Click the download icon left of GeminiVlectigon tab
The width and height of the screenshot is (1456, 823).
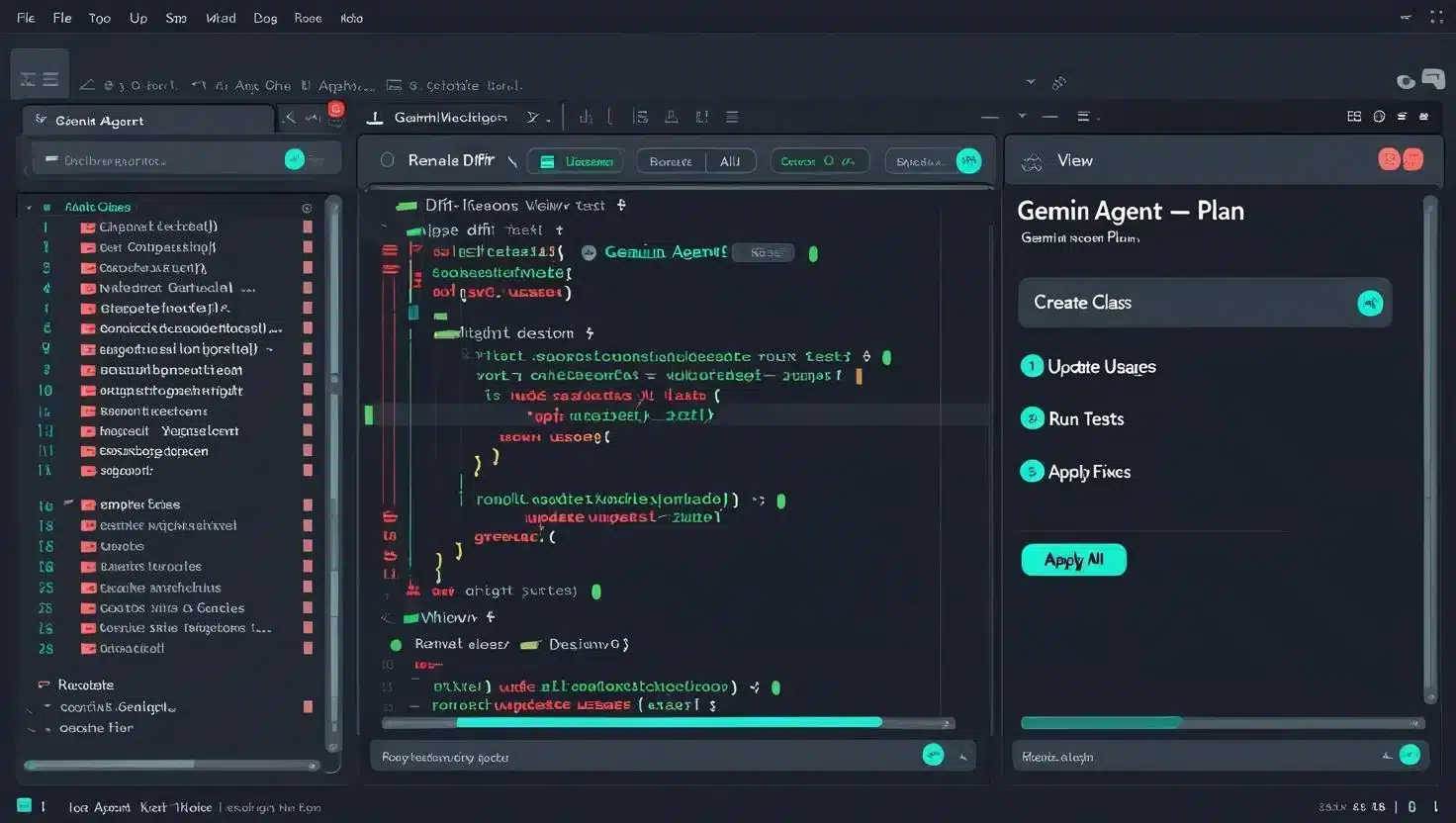(375, 118)
